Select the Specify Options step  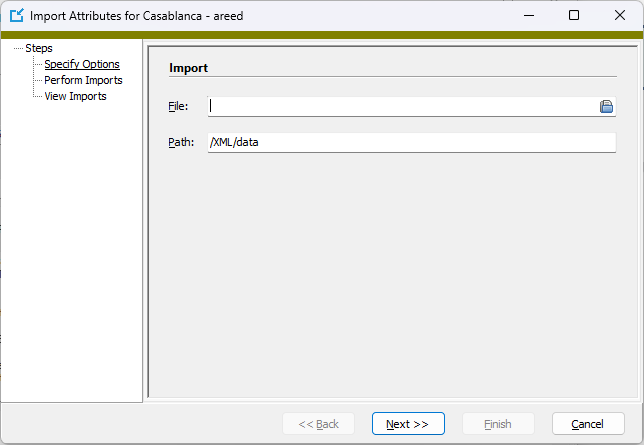click(x=82, y=64)
